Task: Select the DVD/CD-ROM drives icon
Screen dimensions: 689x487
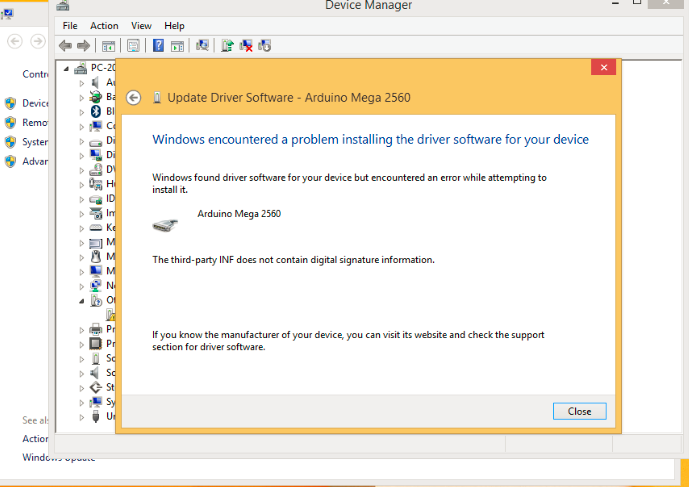Action: click(95, 170)
